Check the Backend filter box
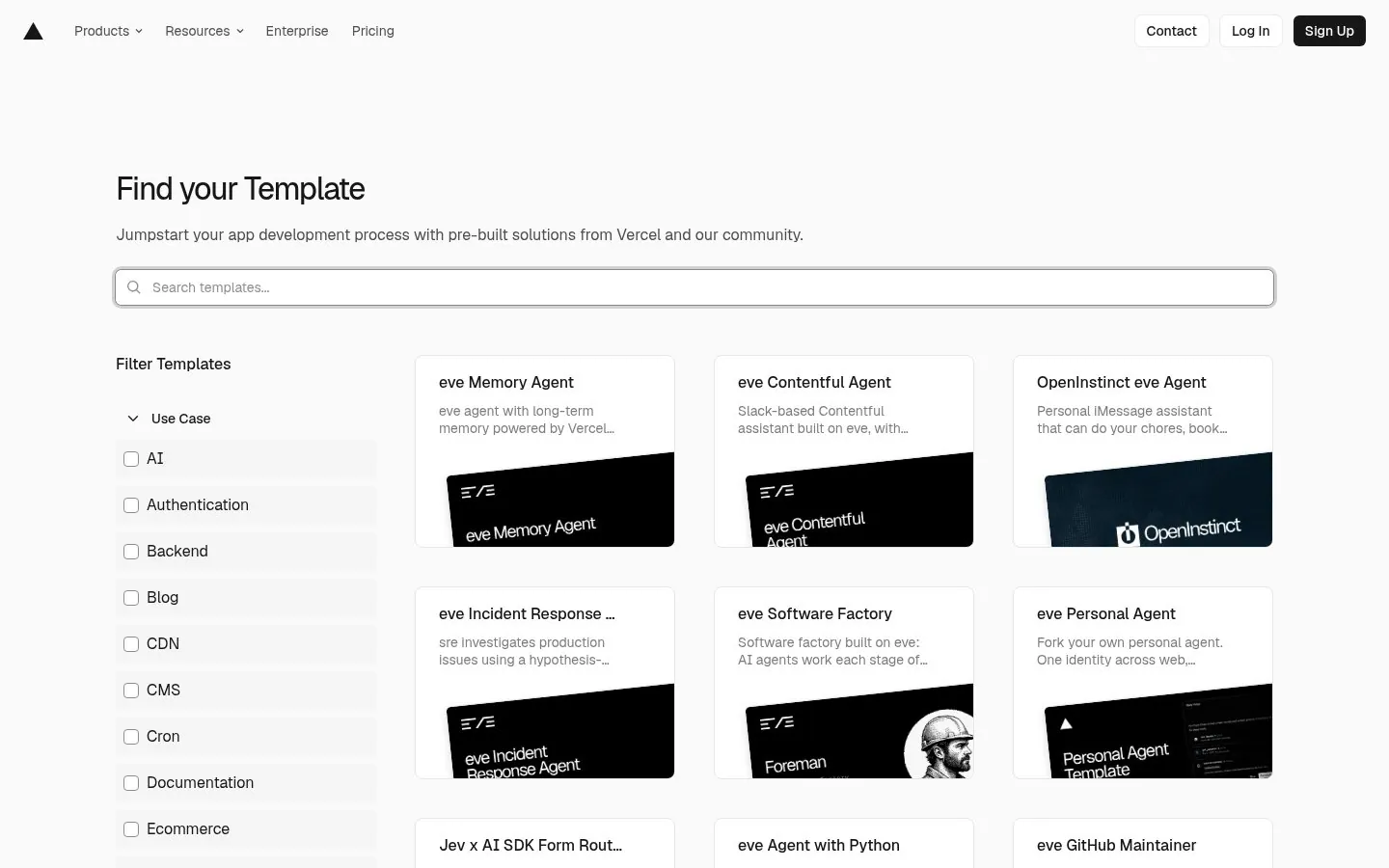 pyautogui.click(x=131, y=552)
